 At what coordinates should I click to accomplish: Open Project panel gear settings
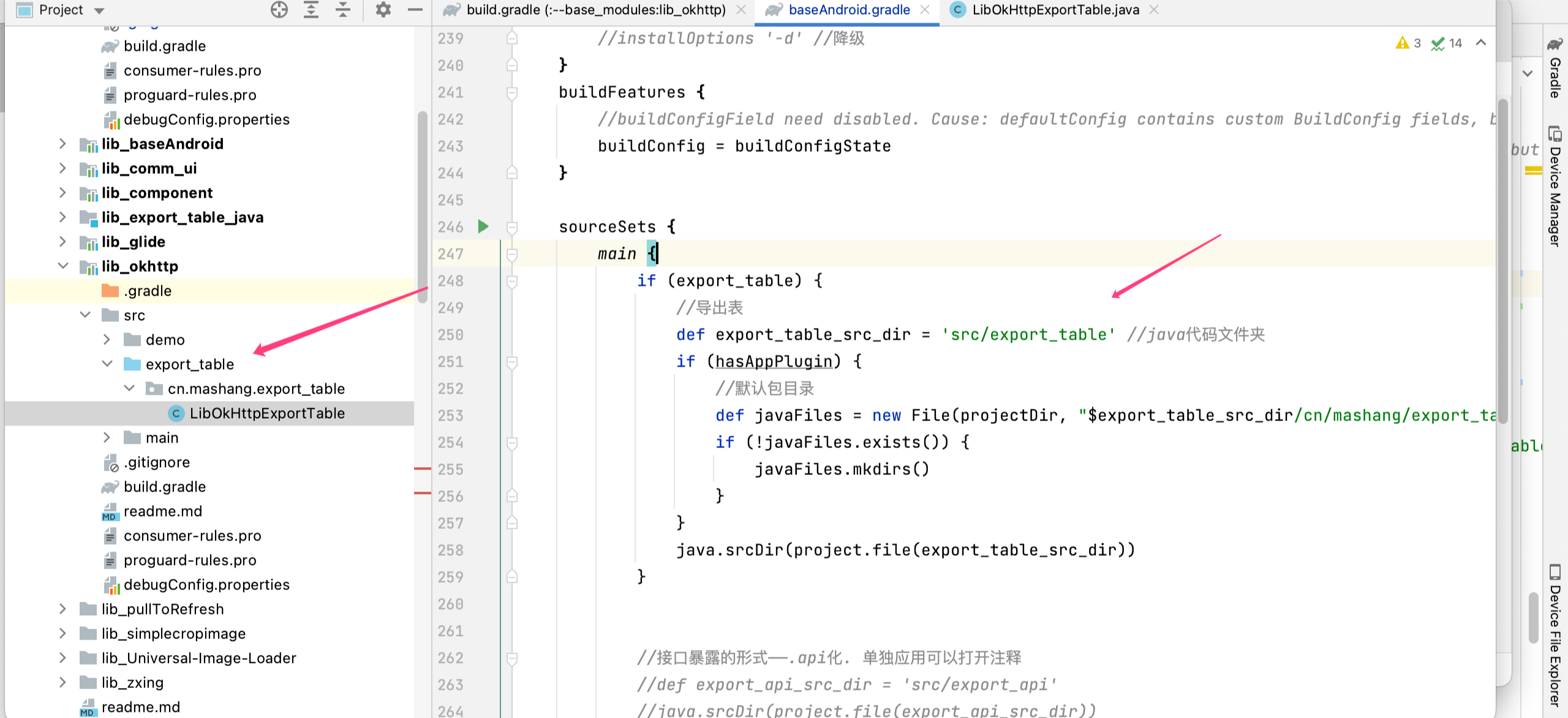(x=383, y=10)
